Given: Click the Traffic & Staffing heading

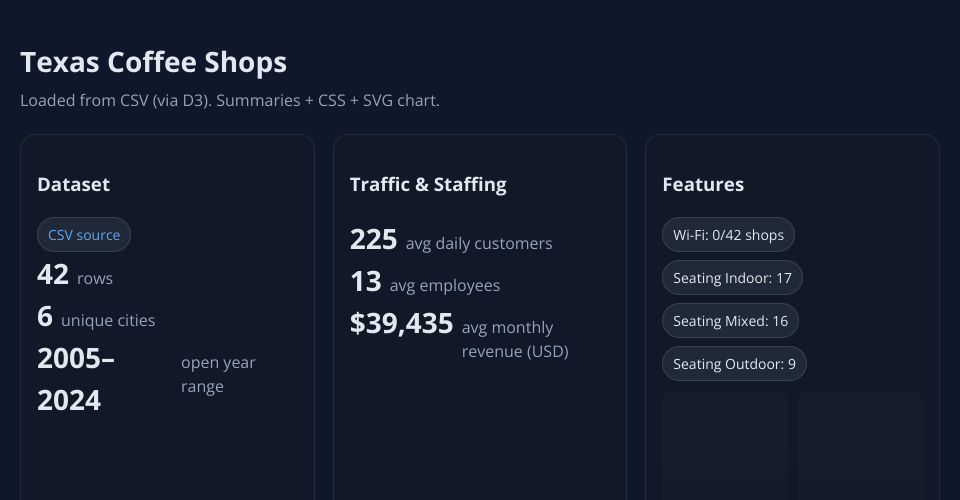Looking at the screenshot, I should click(x=428, y=184).
